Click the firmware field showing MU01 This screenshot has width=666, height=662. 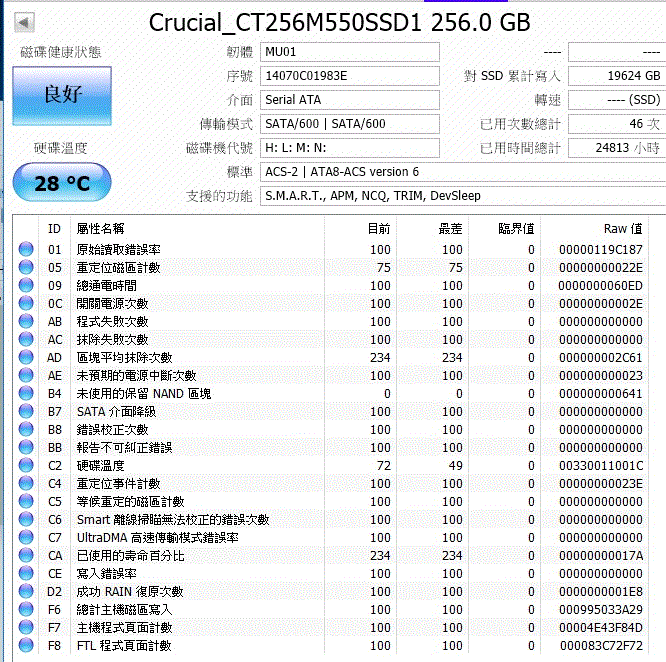(x=350, y=52)
